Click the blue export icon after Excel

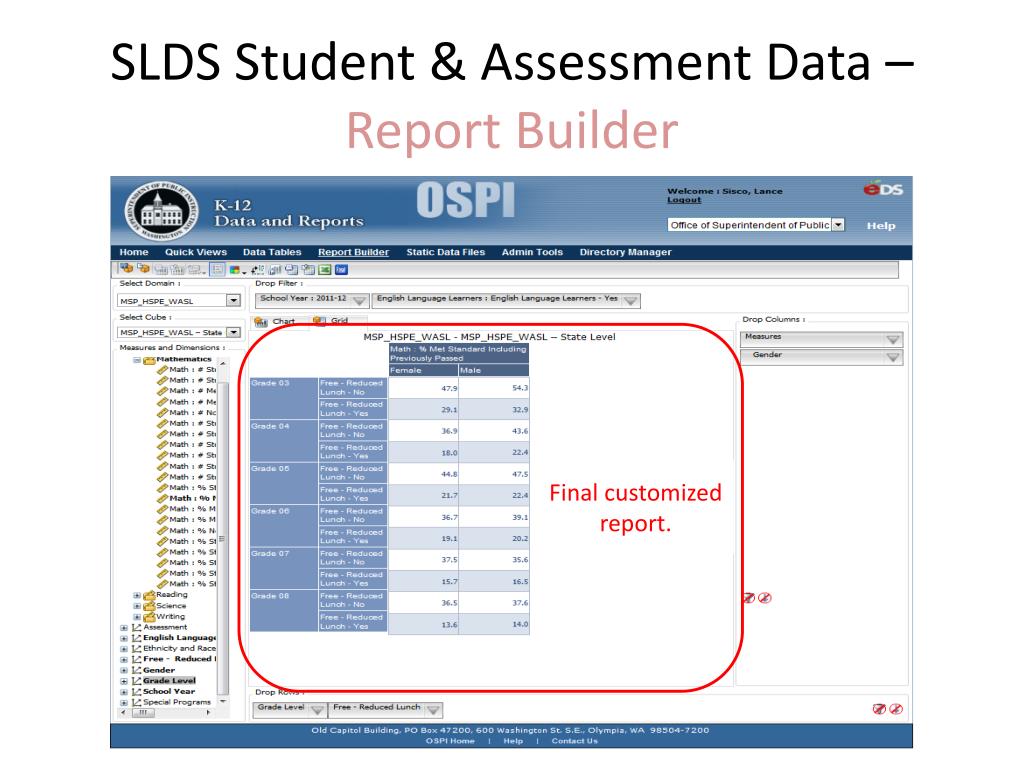tap(341, 270)
